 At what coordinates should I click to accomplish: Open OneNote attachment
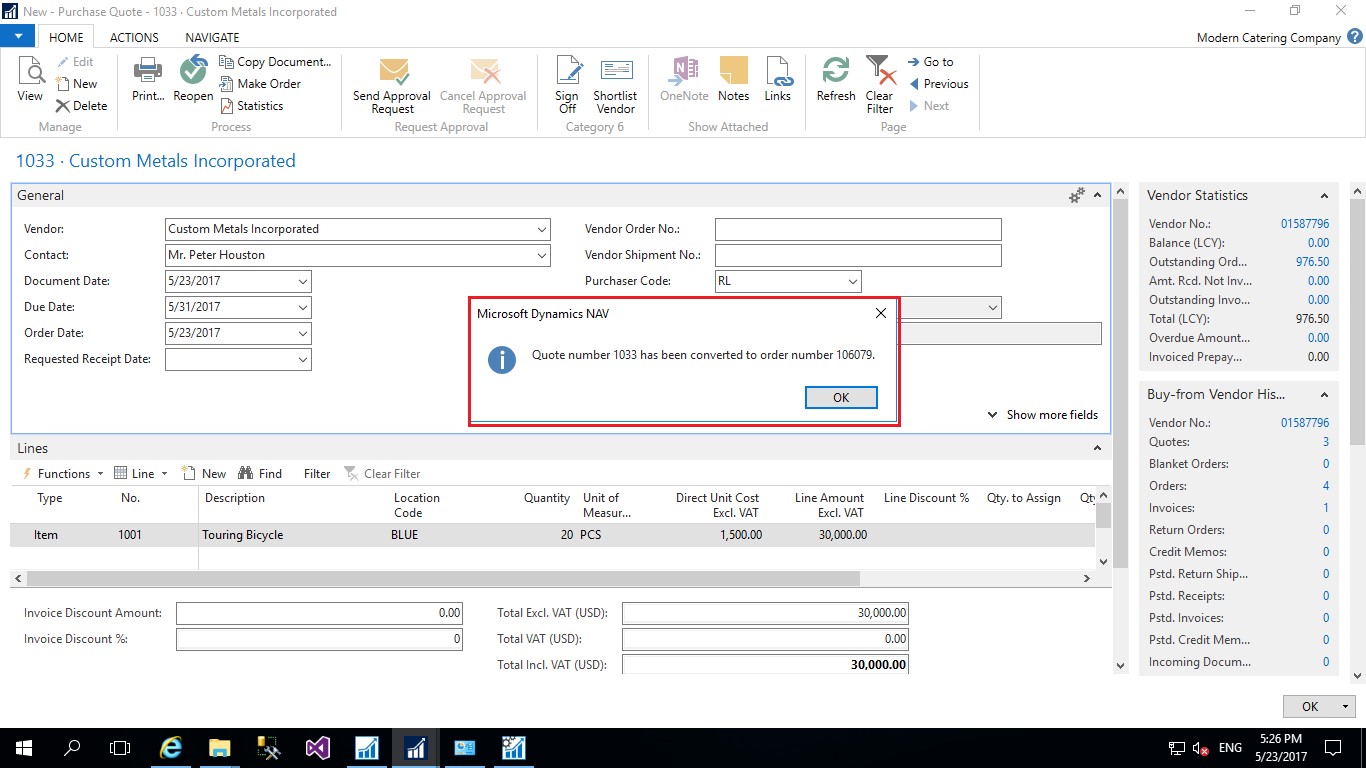coord(684,79)
